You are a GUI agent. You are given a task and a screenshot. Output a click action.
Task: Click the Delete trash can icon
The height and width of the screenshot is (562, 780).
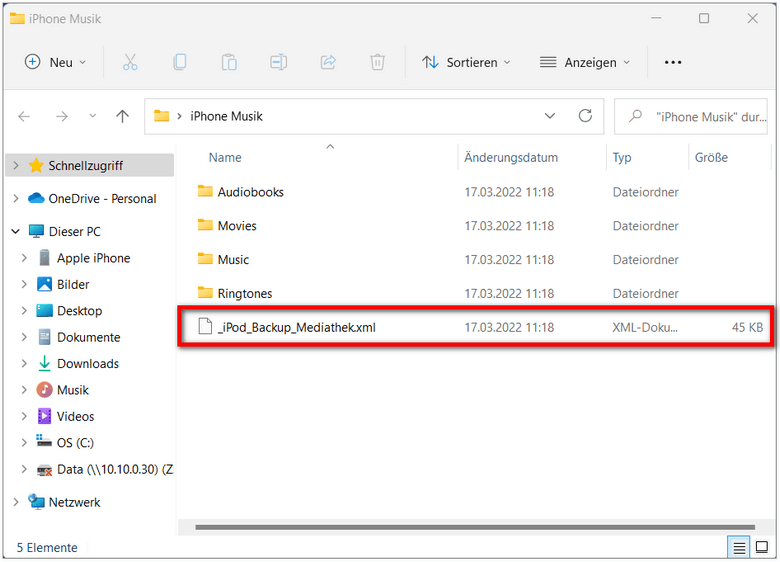tap(378, 62)
